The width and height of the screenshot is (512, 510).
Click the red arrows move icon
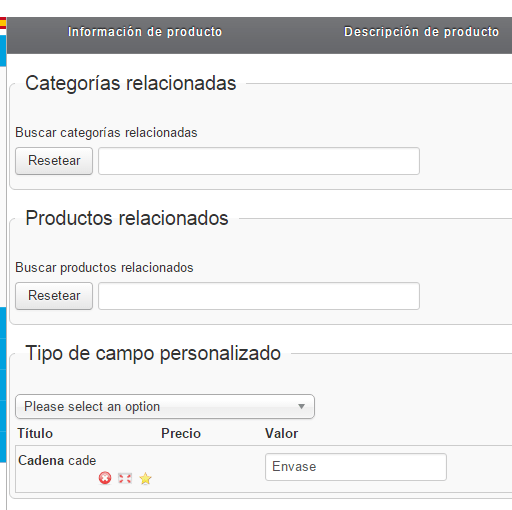(x=125, y=478)
